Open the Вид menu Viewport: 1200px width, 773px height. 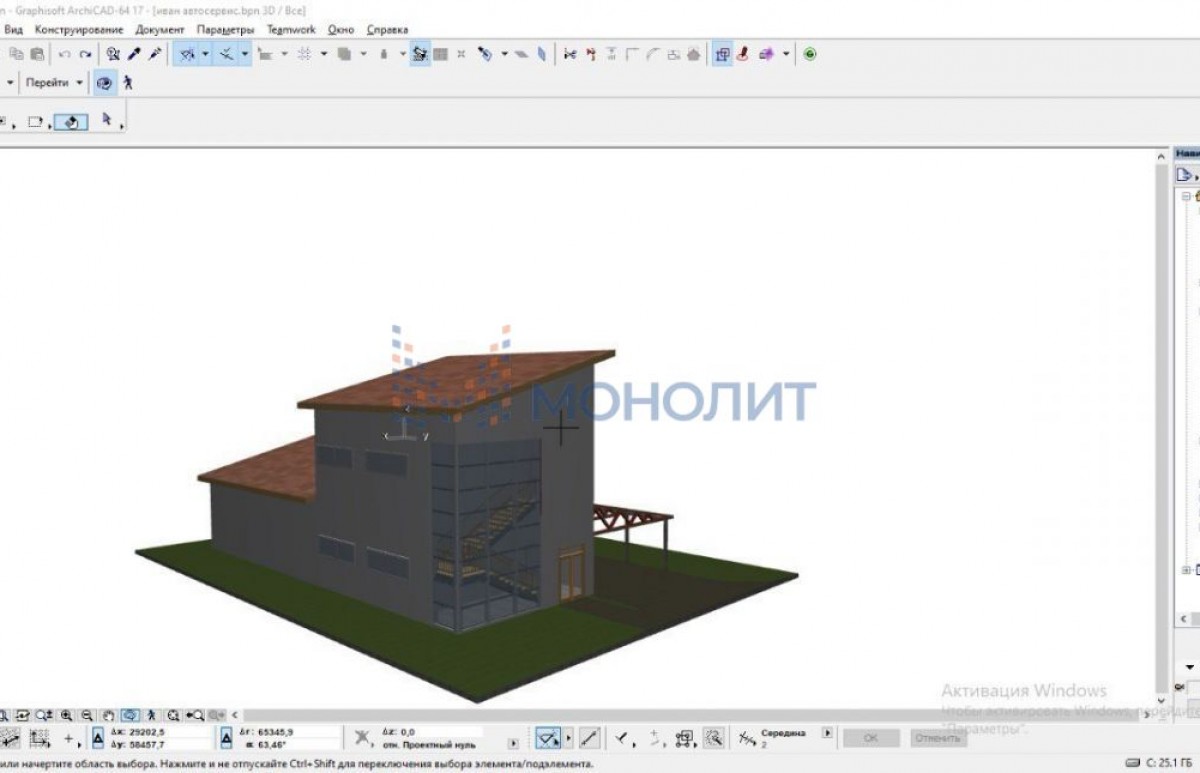click(x=13, y=30)
